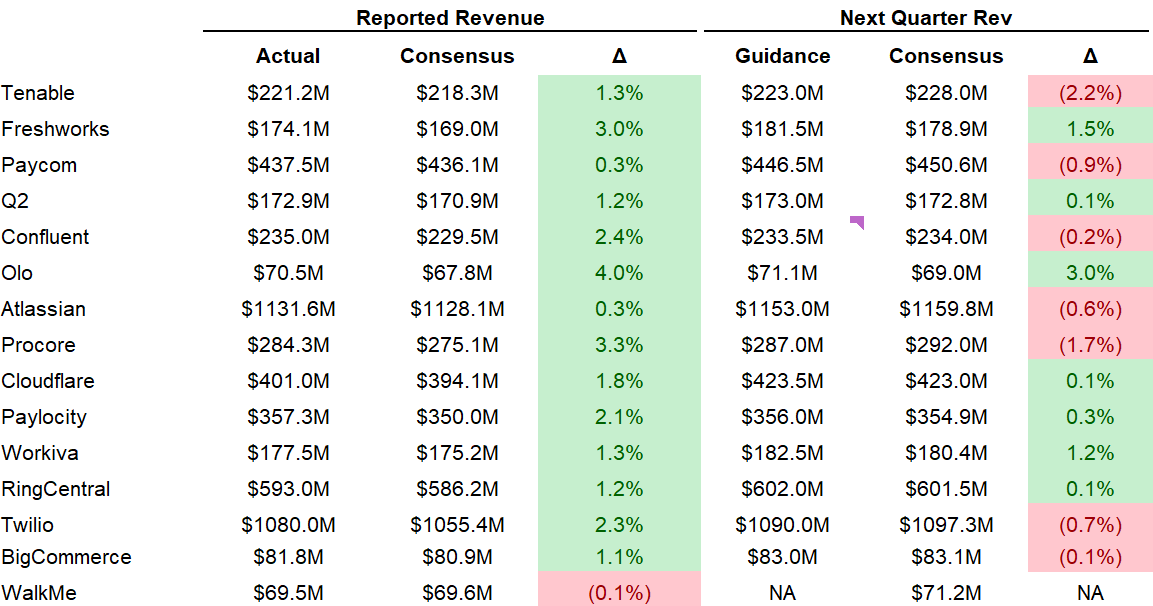Select the Atlassian row label
This screenshot has height=606, width=1153.
(x=43, y=310)
